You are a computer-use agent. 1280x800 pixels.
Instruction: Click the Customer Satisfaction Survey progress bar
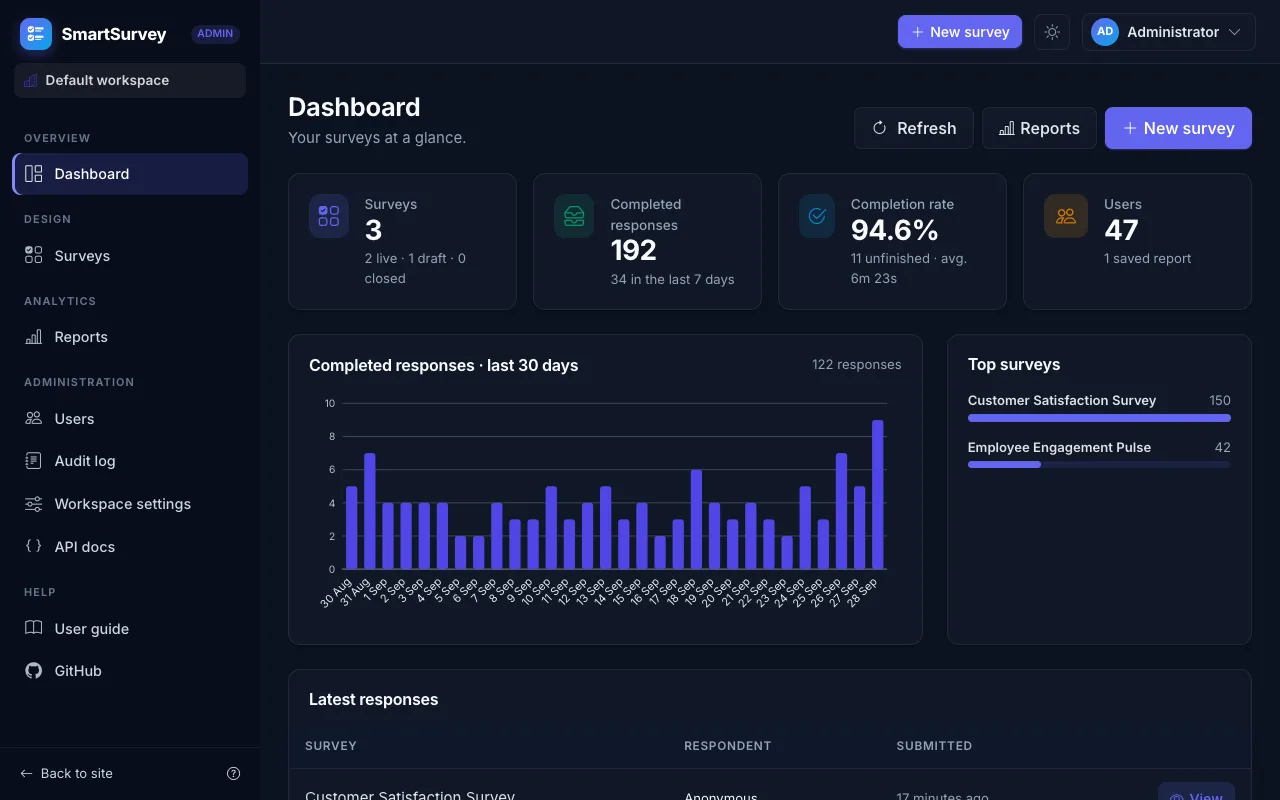click(1099, 418)
